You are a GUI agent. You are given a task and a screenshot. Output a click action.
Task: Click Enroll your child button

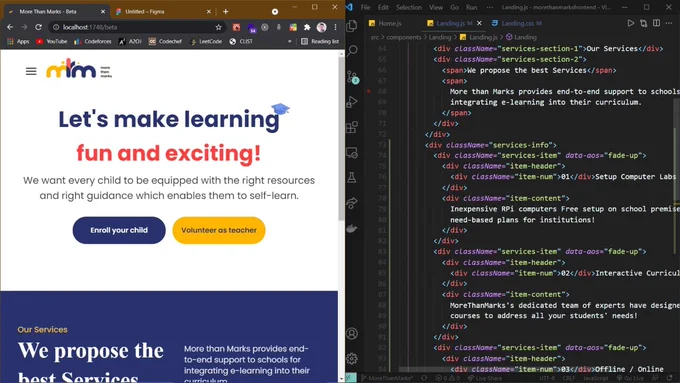pos(119,230)
